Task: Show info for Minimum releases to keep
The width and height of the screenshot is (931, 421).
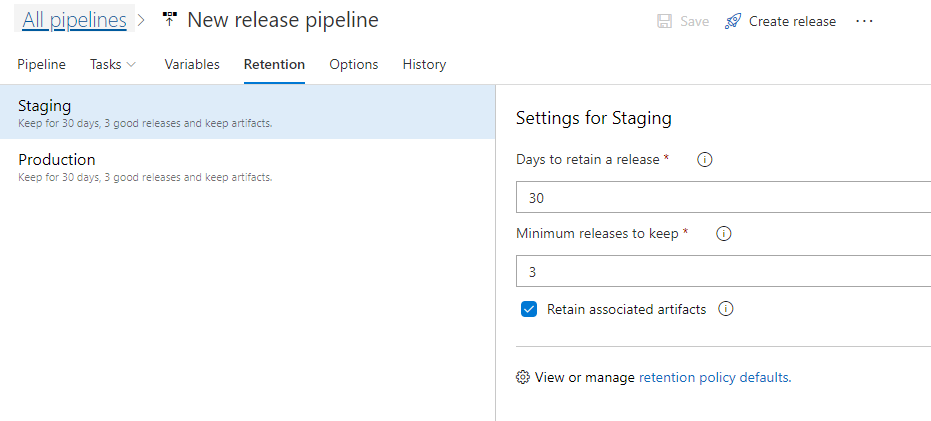Action: 723,234
